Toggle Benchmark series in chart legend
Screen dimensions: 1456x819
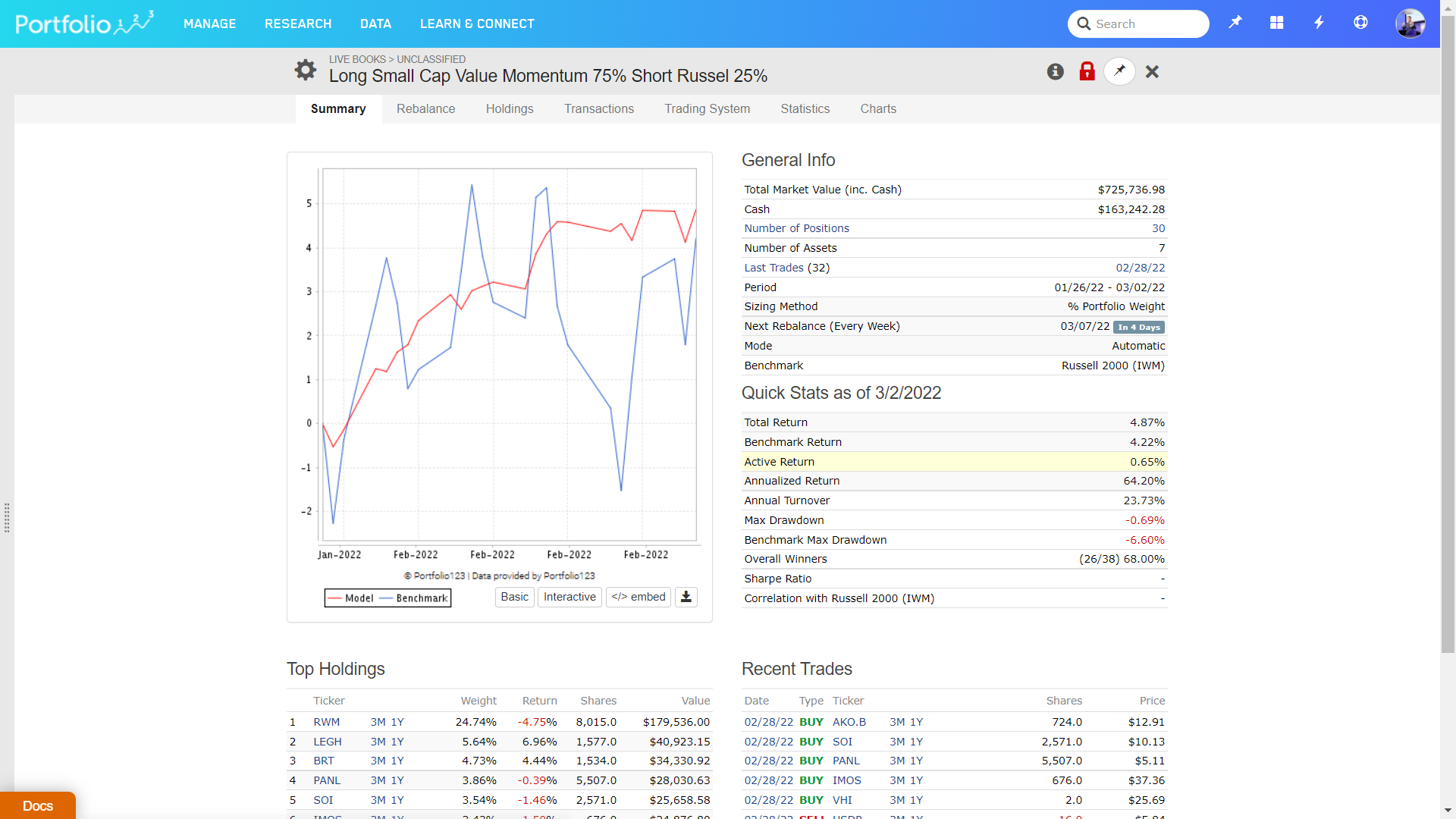click(414, 598)
